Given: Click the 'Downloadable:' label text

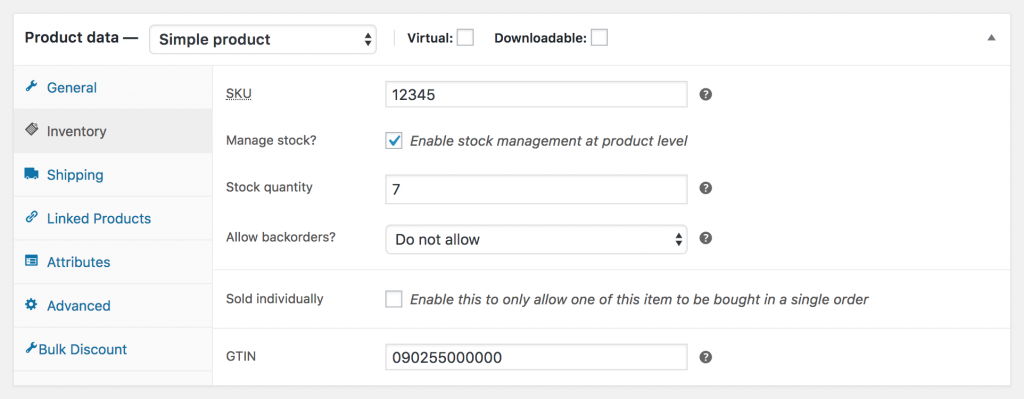Looking at the screenshot, I should (541, 38).
